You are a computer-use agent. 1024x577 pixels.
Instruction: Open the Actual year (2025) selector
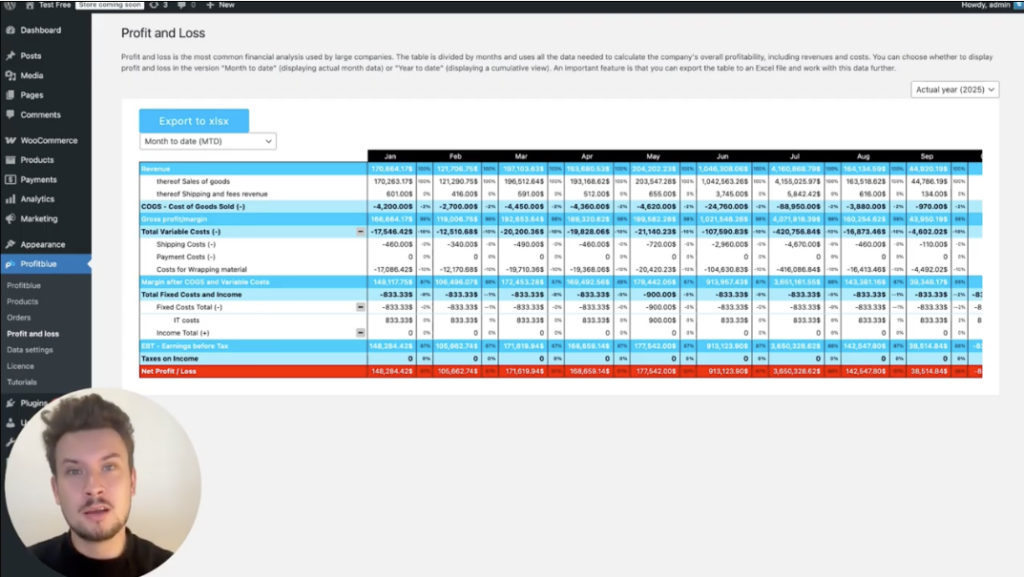click(x=955, y=90)
